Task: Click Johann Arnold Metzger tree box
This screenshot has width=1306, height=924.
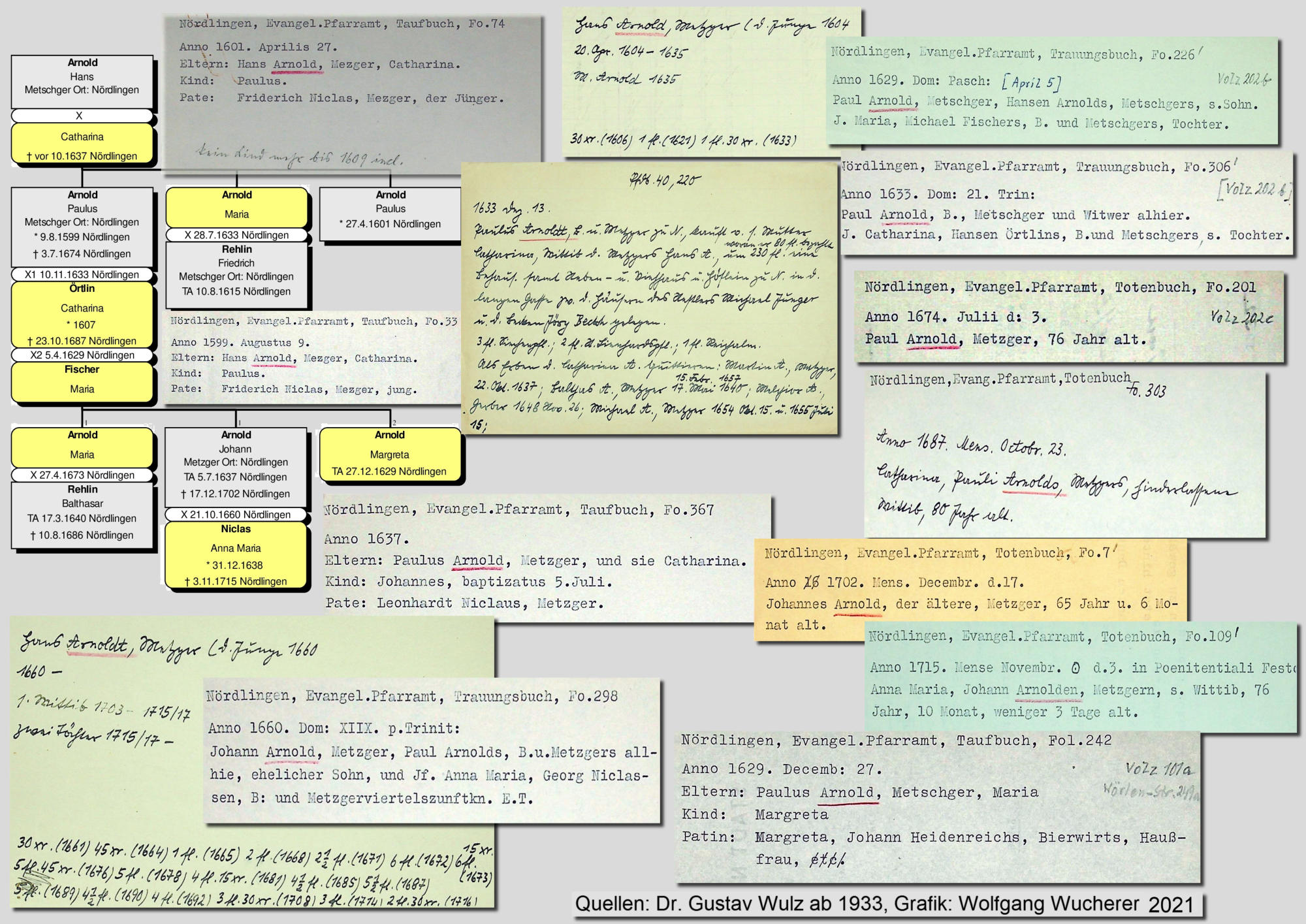Action: [235, 466]
